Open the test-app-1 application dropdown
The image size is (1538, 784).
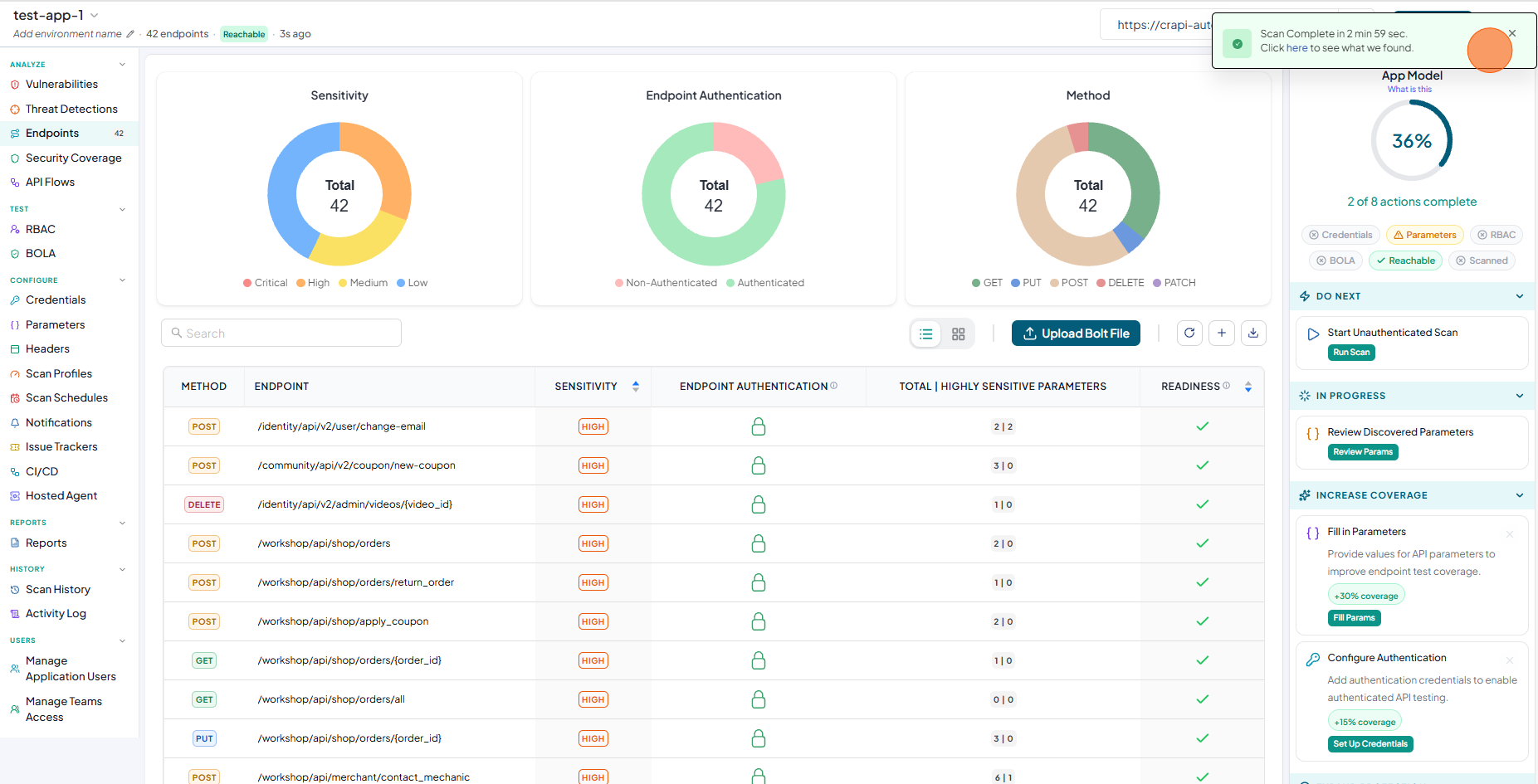95,15
